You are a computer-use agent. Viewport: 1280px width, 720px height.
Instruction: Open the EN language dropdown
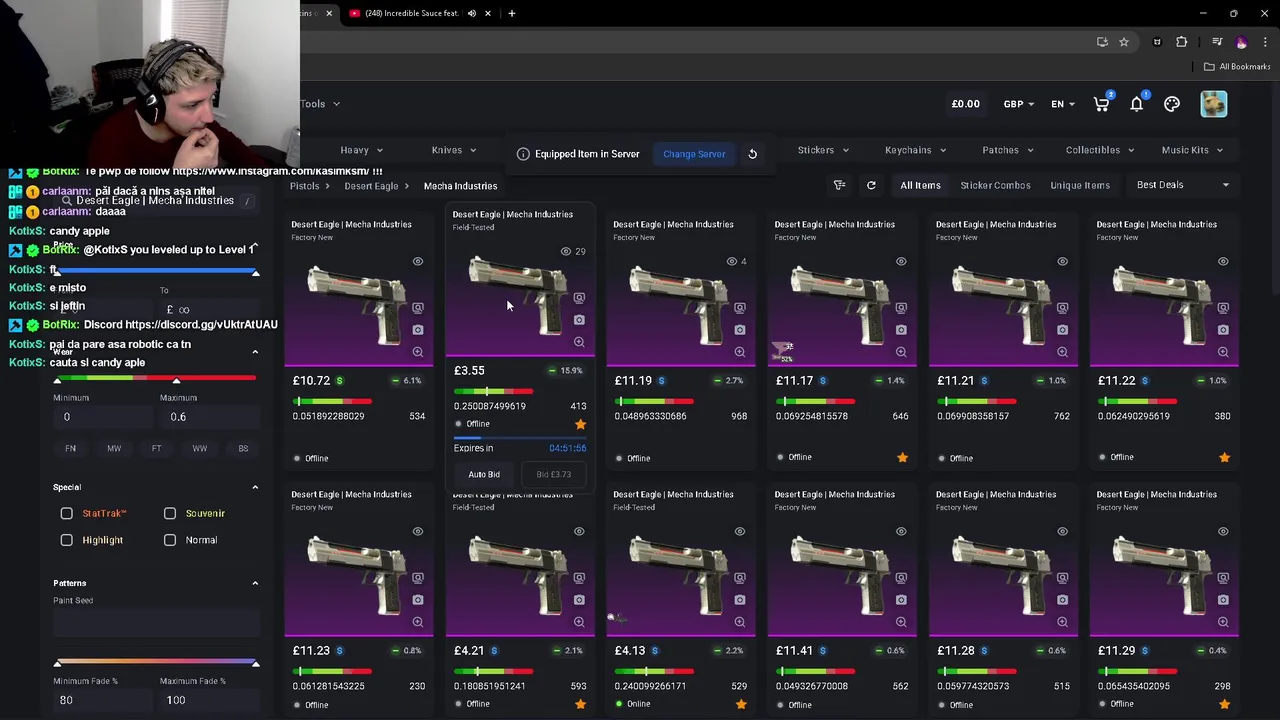click(1062, 104)
